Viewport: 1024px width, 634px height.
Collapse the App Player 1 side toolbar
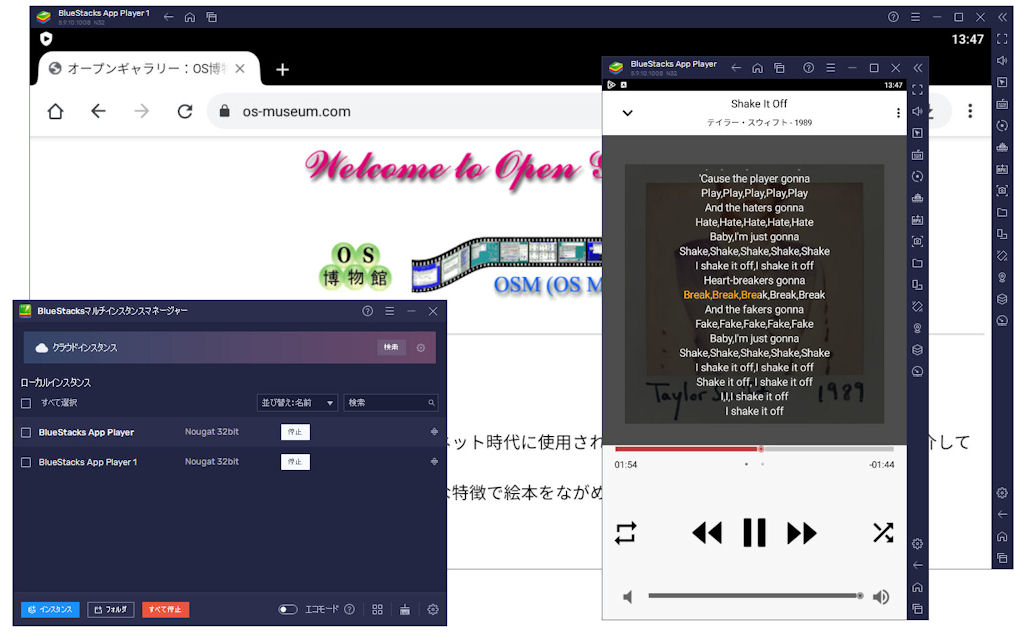click(1002, 17)
